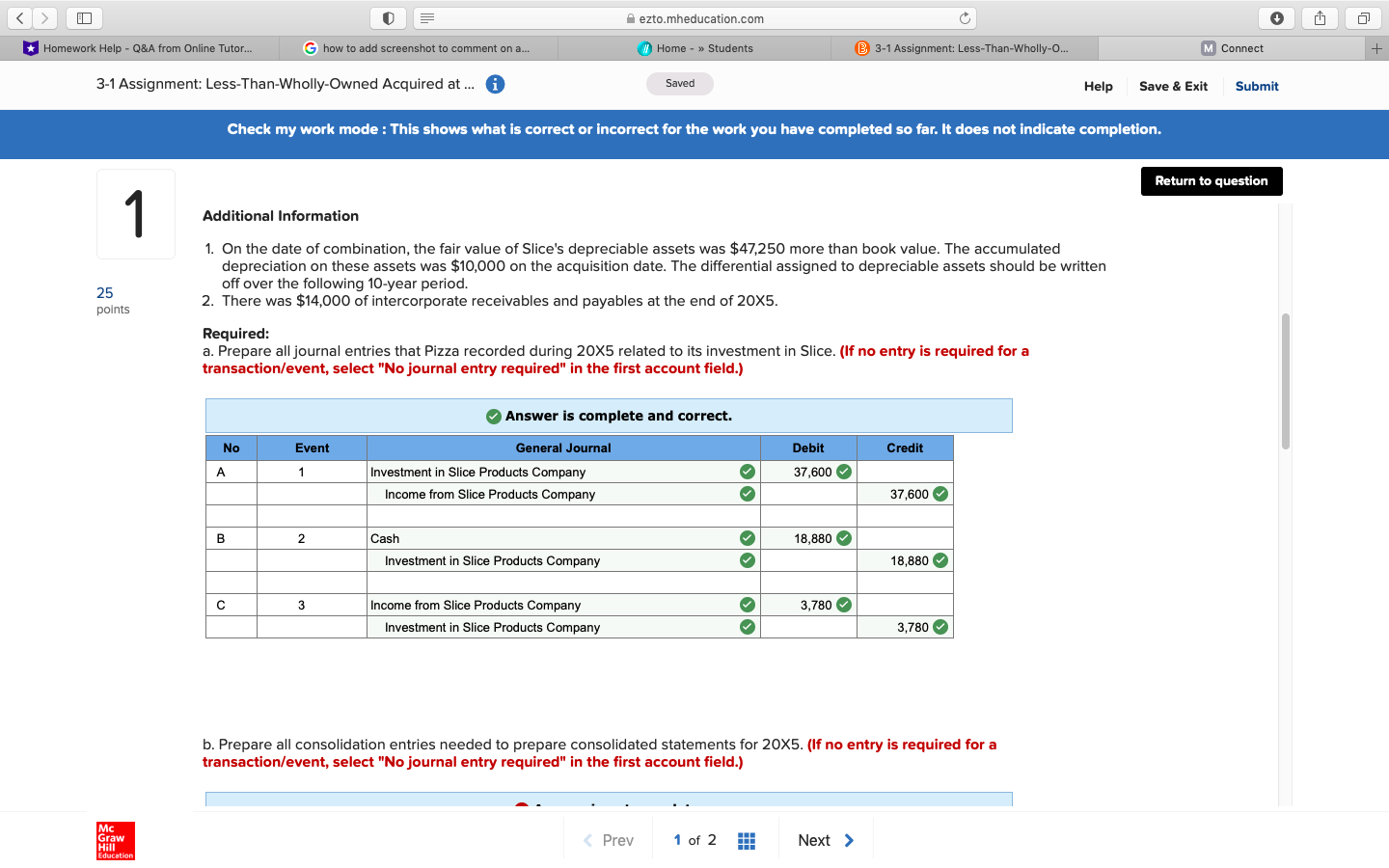
Task: Select event 1 Investment in Slice Products cell
Action: 563,472
